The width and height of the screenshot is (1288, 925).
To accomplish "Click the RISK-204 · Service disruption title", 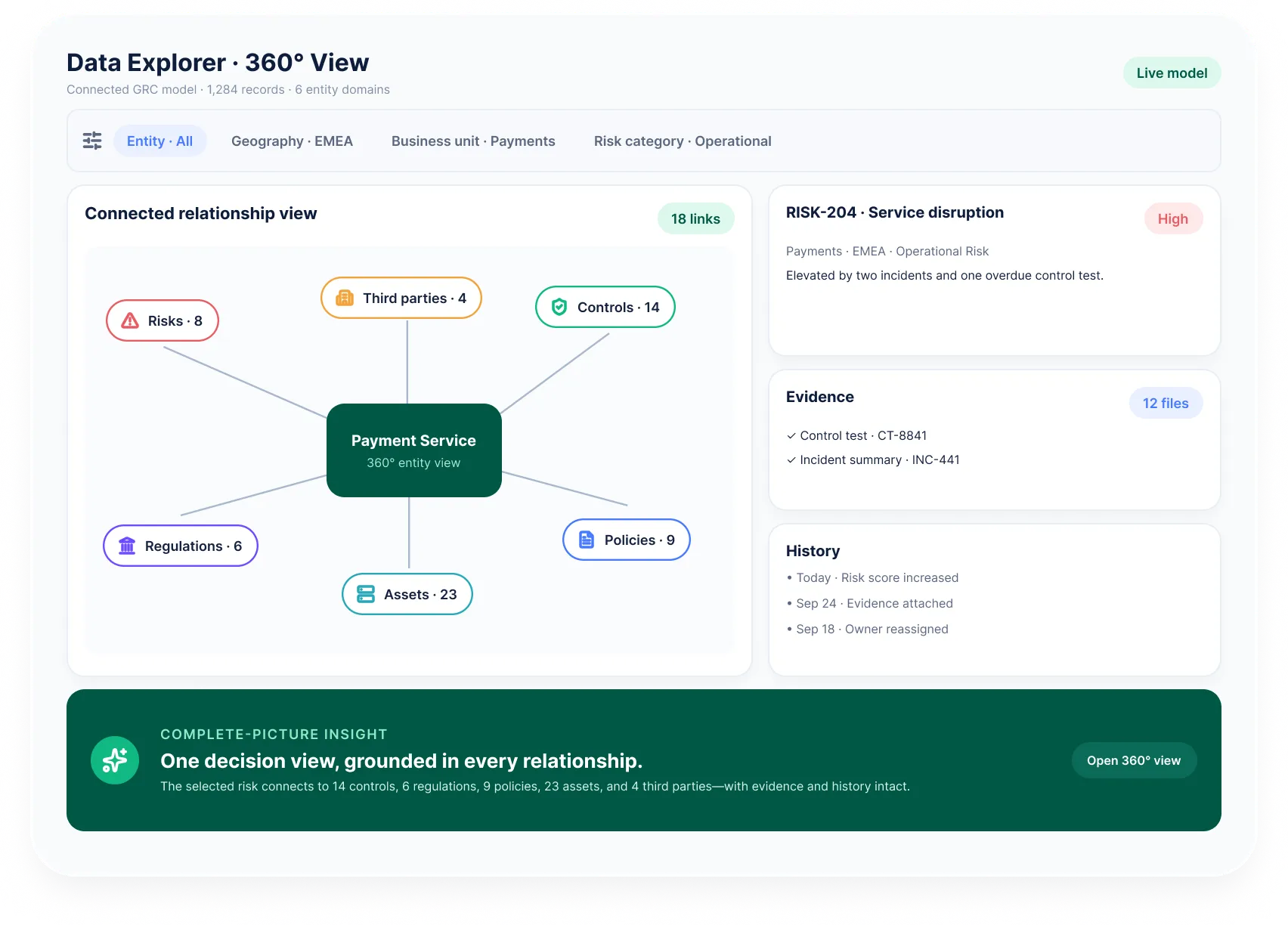I will [895, 212].
